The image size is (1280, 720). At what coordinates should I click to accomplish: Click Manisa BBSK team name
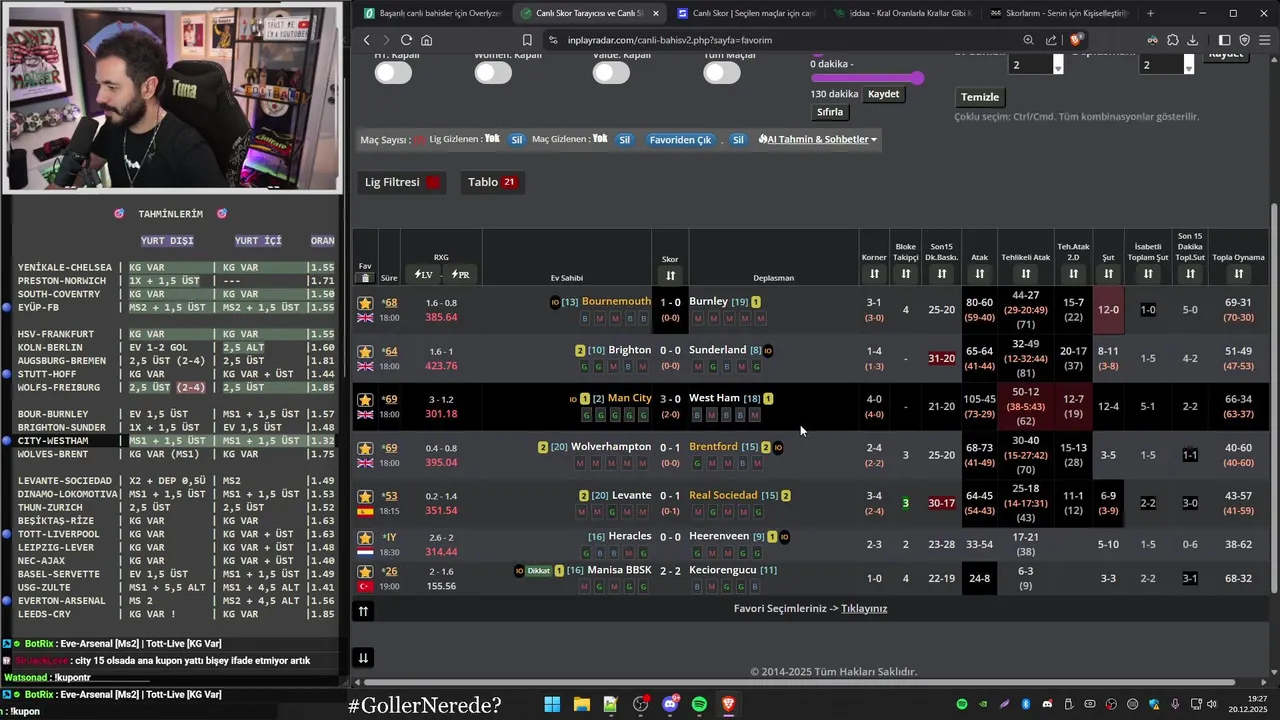click(619, 571)
